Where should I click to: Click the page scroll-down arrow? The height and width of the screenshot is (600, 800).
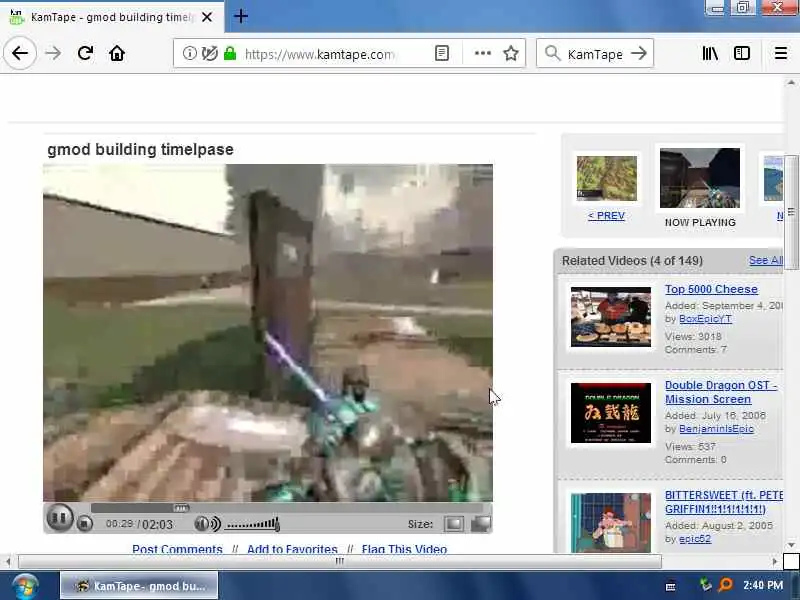(x=791, y=545)
